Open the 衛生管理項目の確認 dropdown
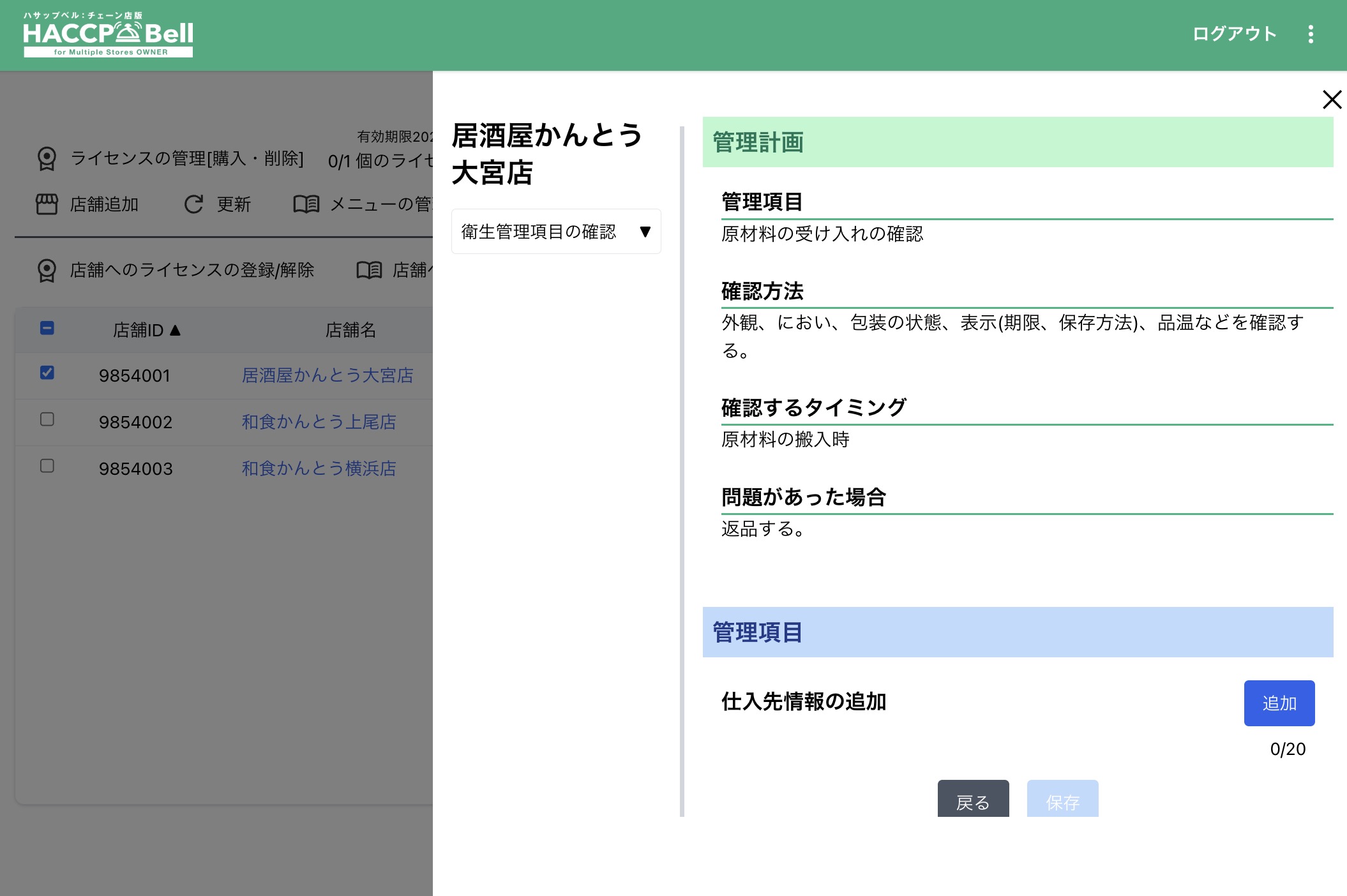This screenshot has height=896, width=1347. 555,232
